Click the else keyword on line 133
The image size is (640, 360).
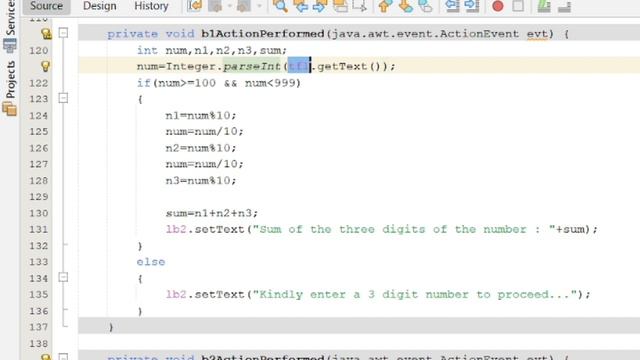[151, 262]
